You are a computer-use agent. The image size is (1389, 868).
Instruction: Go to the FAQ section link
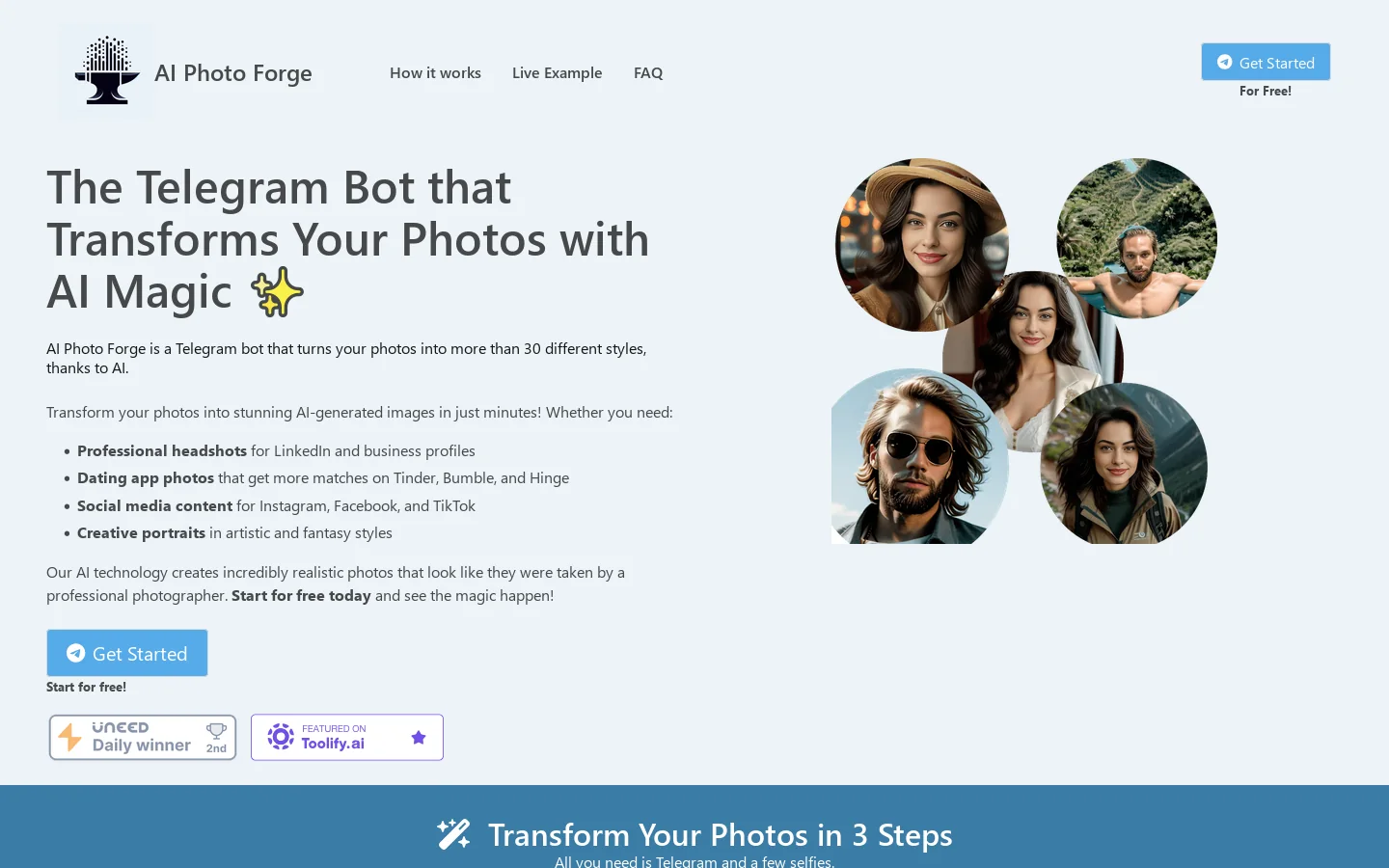(648, 72)
